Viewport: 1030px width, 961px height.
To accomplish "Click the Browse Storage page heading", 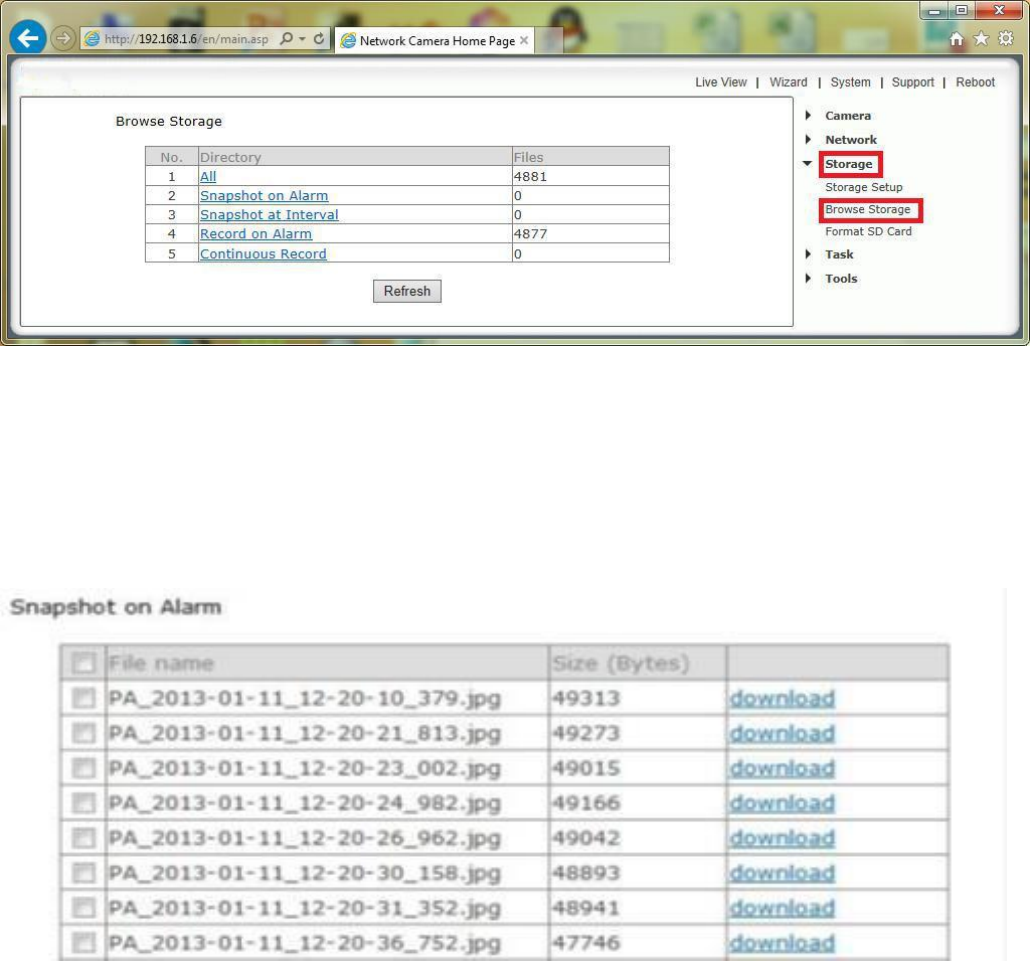I will point(169,122).
